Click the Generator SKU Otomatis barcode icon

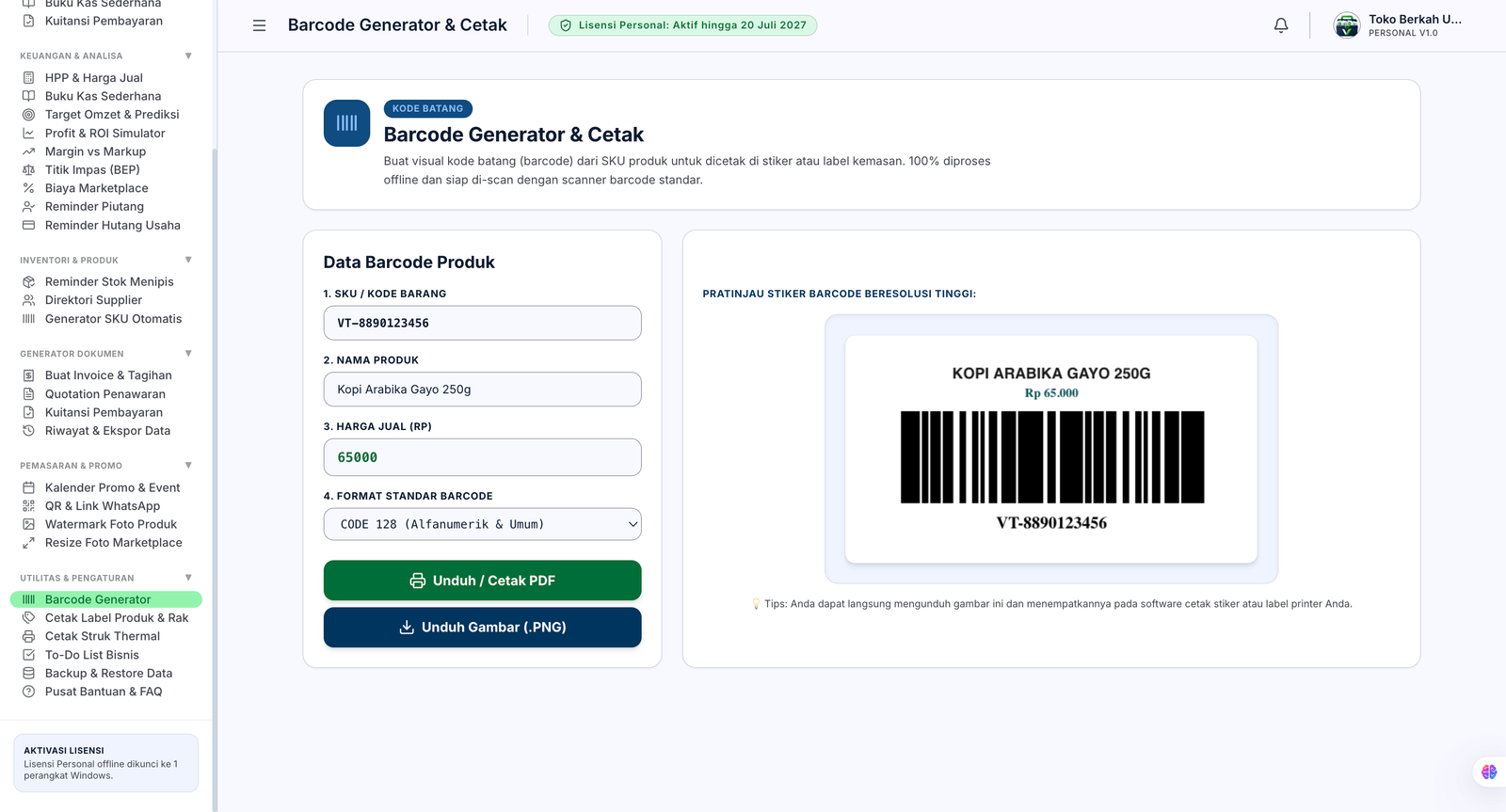(28, 319)
